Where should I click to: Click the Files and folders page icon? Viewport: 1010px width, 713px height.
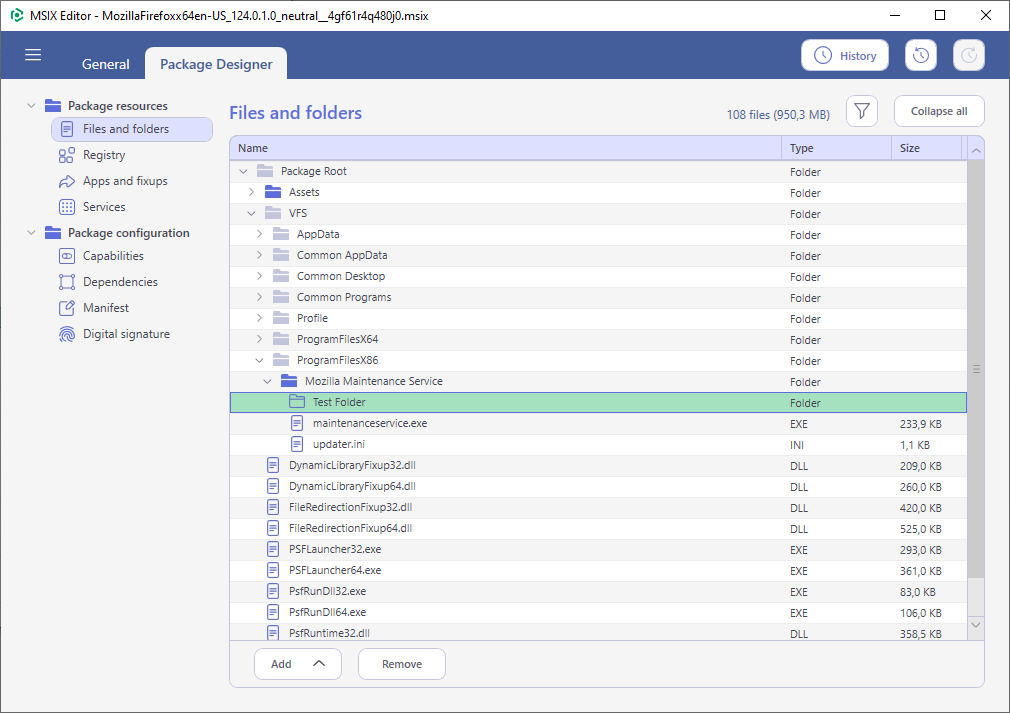tap(66, 129)
